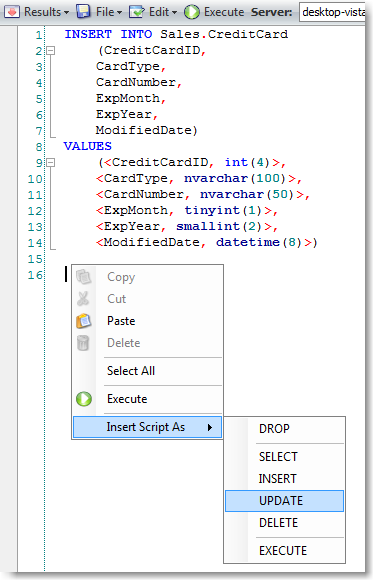Click line number 15 in the gutter
The width and height of the screenshot is (373, 580).
pos(35,259)
